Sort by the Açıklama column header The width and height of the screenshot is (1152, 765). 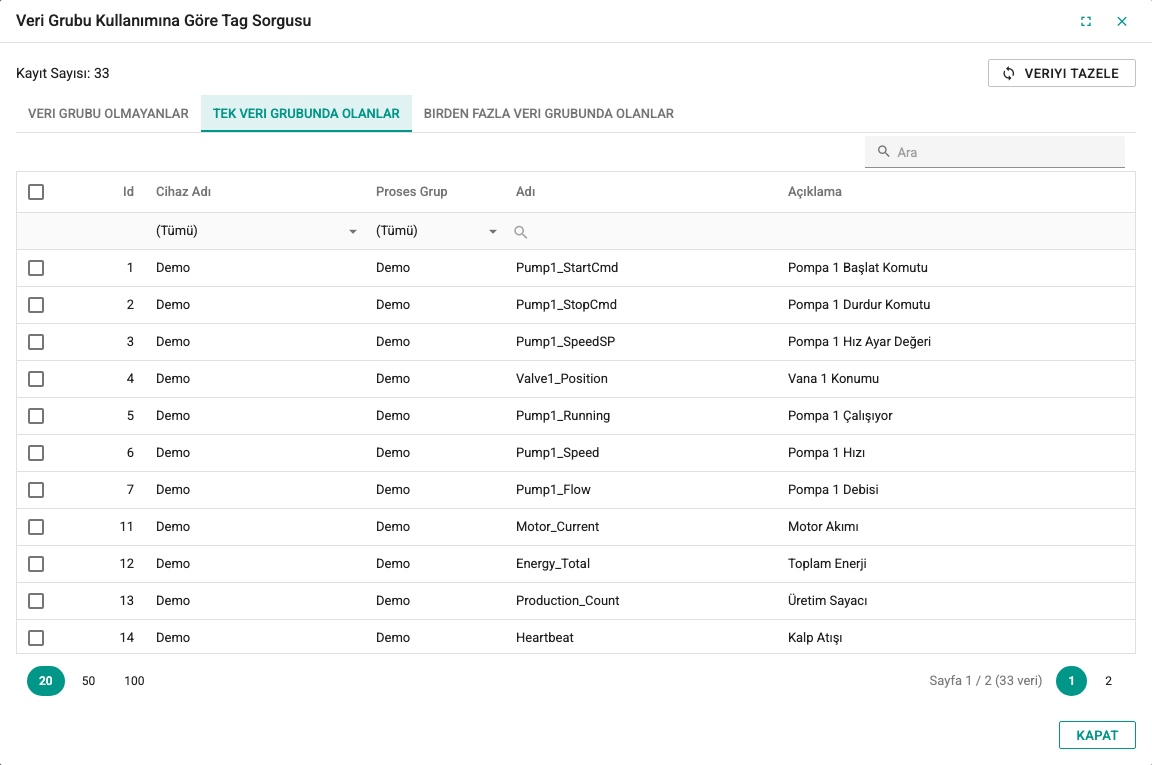(x=815, y=192)
